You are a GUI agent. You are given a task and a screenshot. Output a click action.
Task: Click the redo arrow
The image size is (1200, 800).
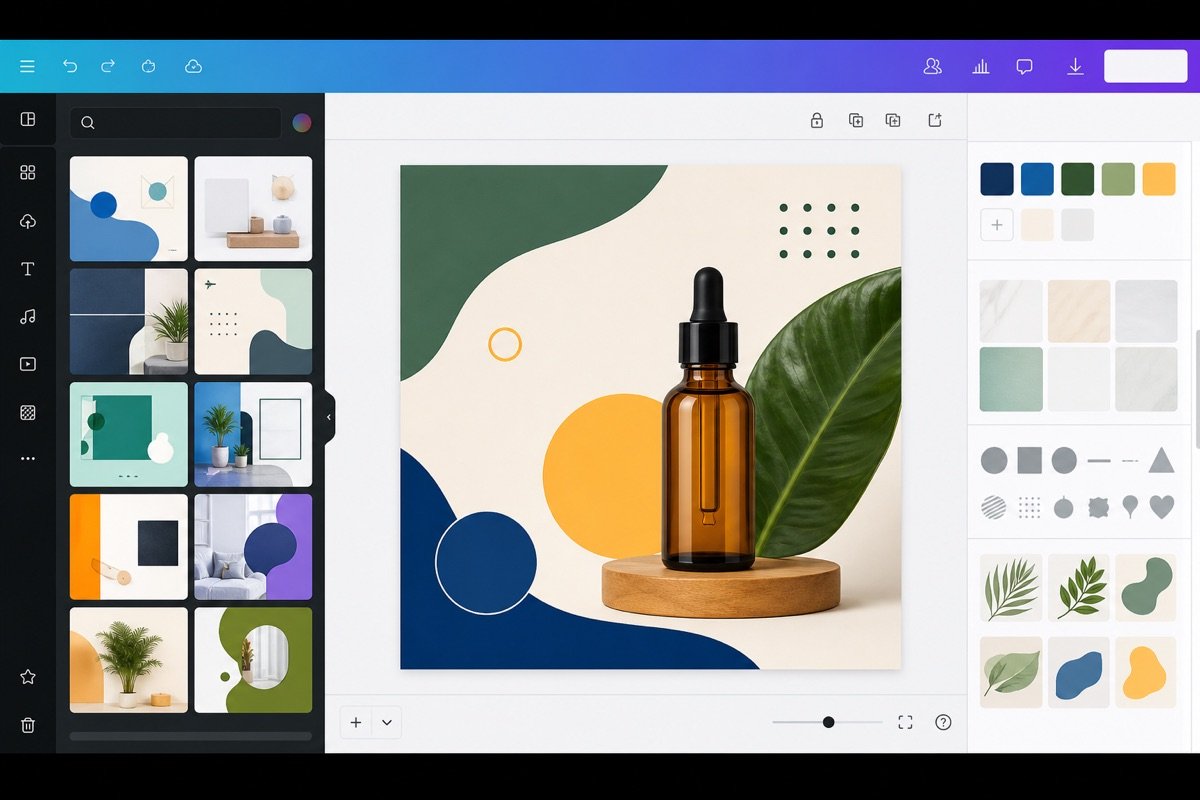coord(108,66)
